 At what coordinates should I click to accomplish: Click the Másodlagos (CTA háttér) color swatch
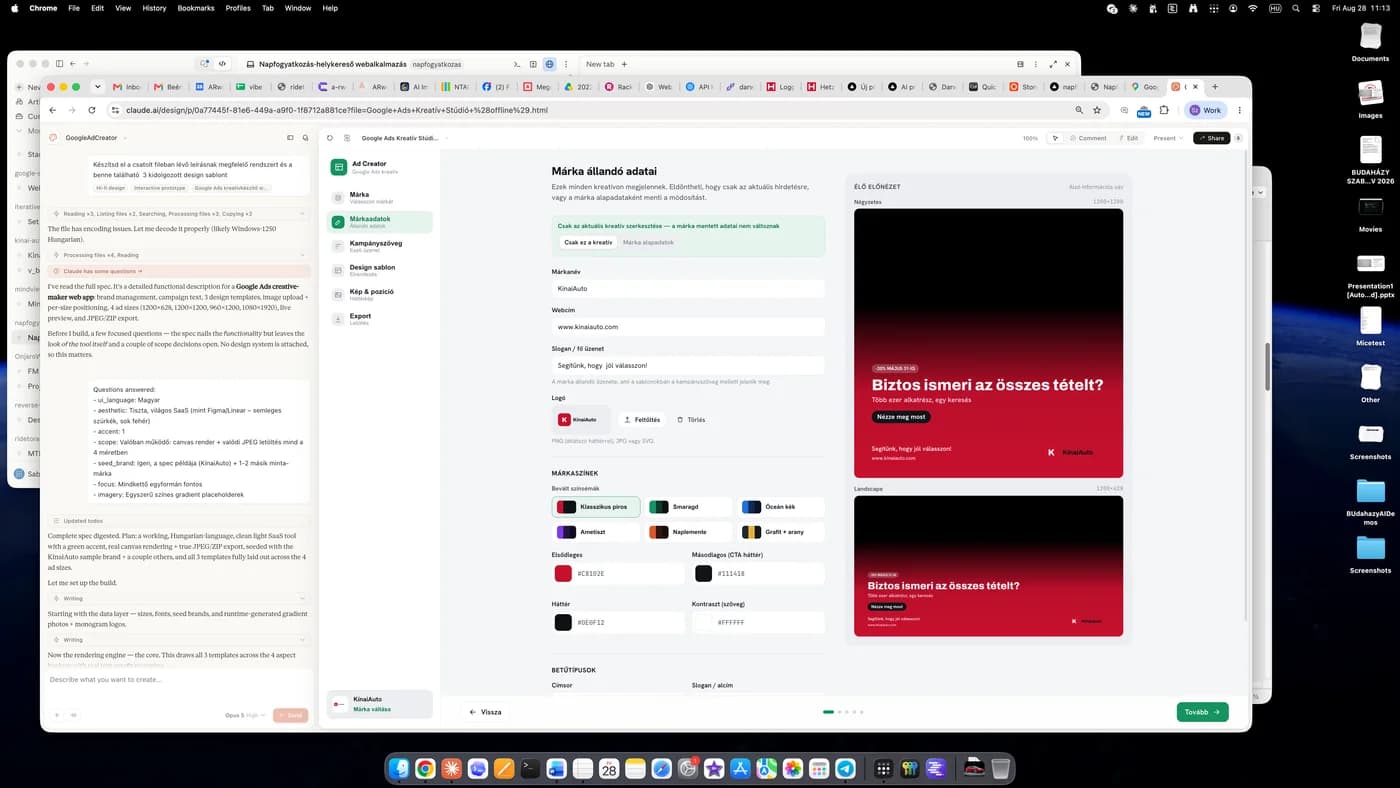[x=703, y=573]
